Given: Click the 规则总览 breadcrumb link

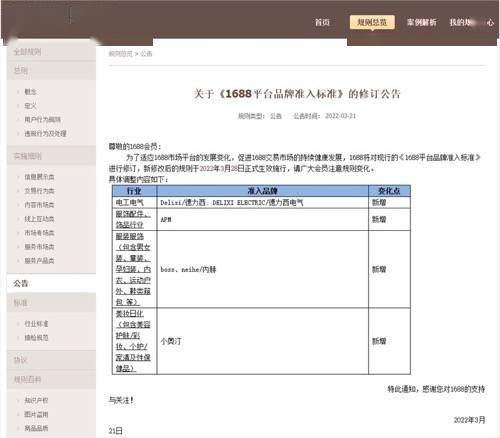Looking at the screenshot, I should click(x=120, y=54).
